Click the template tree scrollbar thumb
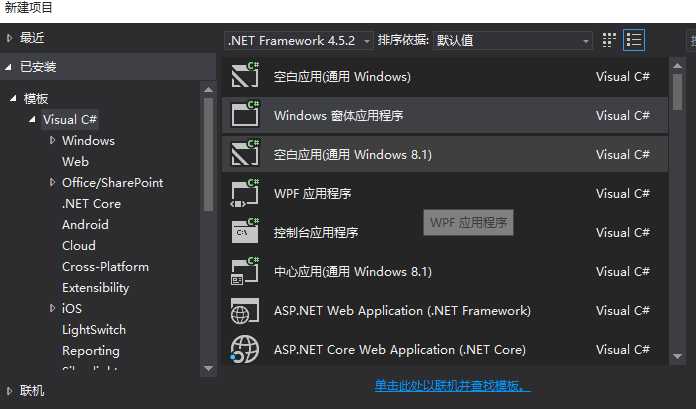696x409 pixels. pyautogui.click(x=208, y=155)
